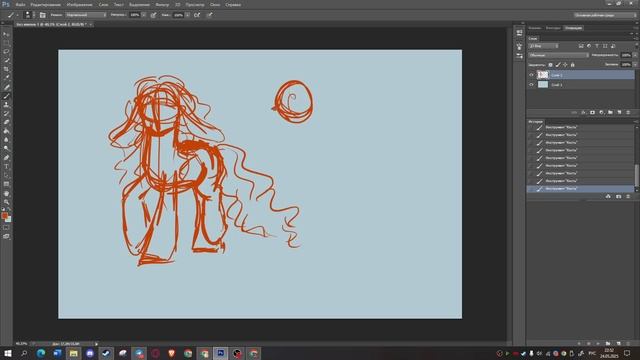Screen dimensions: 640x360
Task: Open the brush preset picker
Action: [29, 15]
